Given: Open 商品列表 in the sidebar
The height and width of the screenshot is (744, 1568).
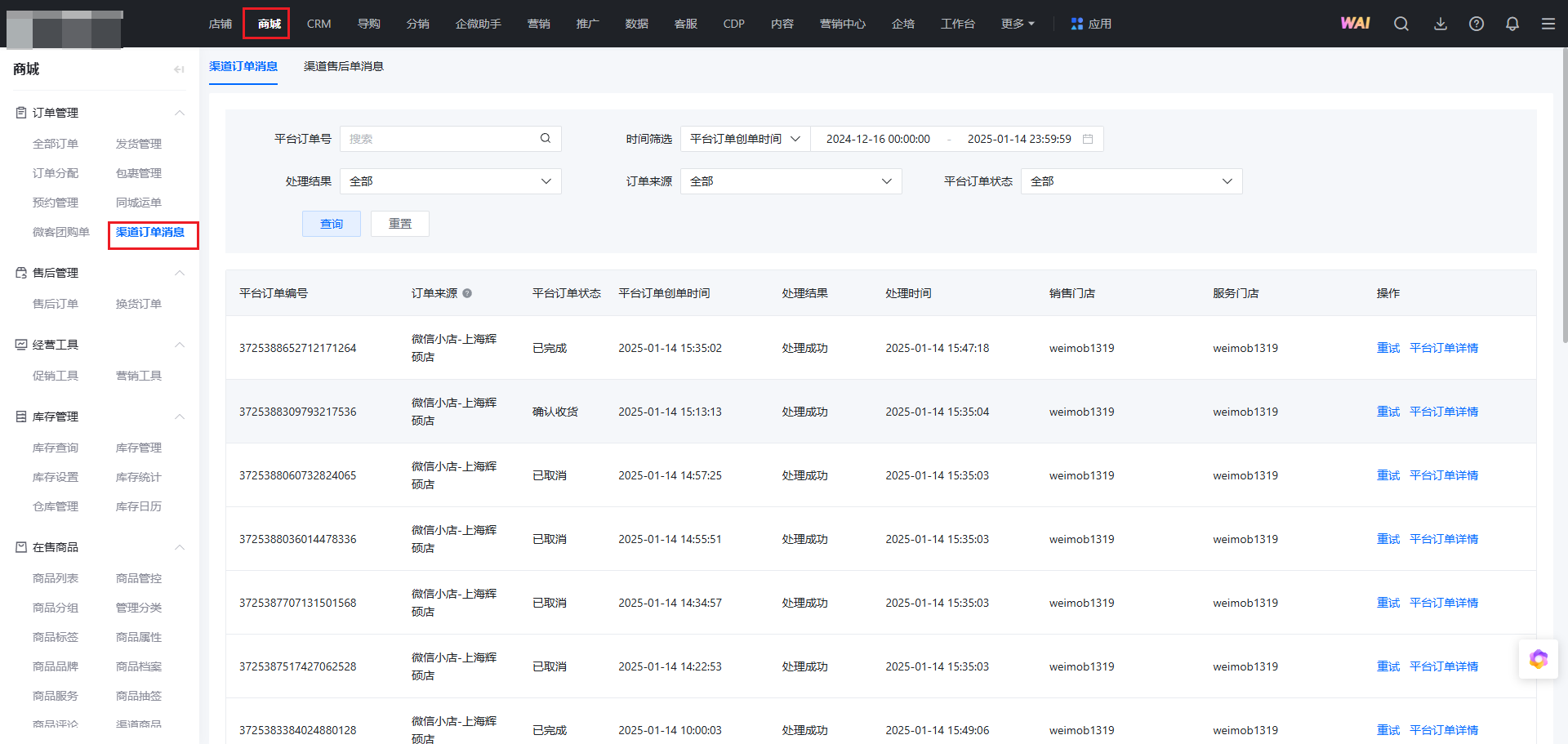Looking at the screenshot, I should tap(56, 578).
